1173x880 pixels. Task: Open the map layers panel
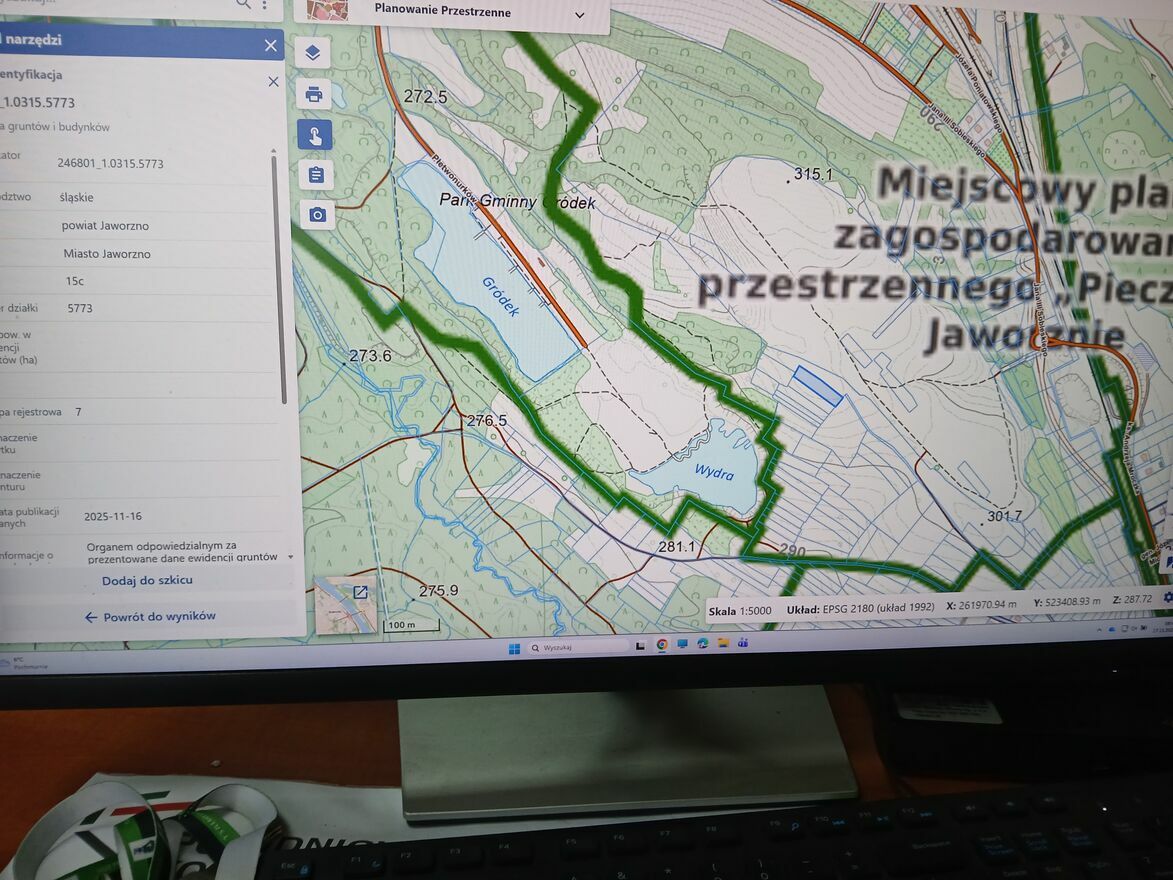pos(313,53)
